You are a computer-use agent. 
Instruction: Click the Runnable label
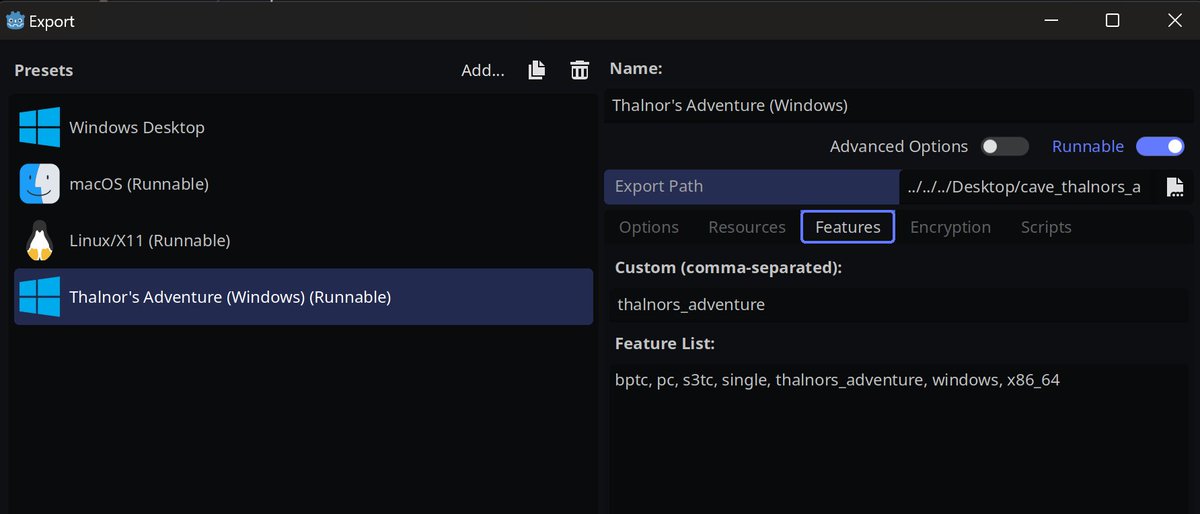[x=1088, y=147]
